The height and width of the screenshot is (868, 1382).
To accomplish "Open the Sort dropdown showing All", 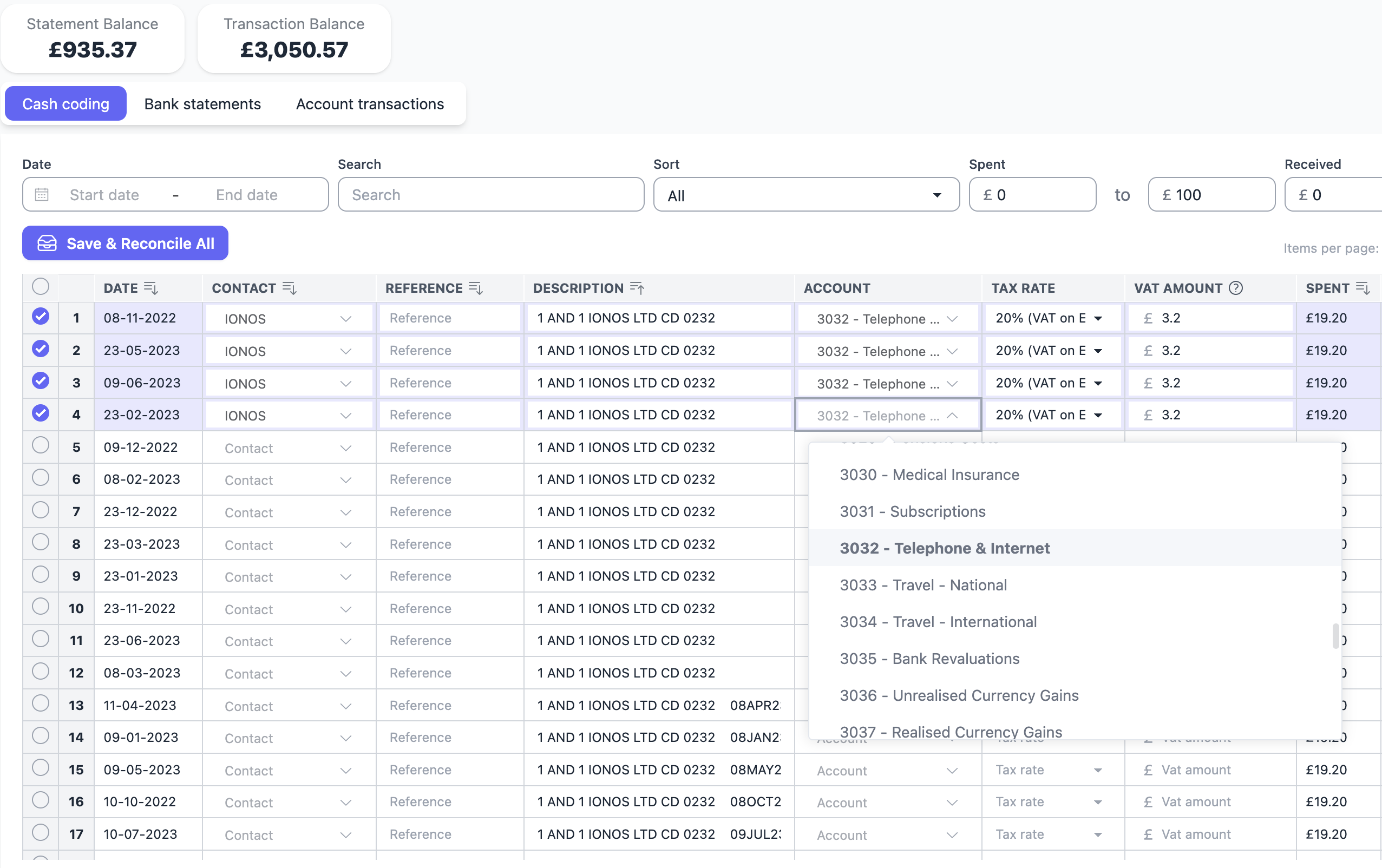I will (806, 194).
